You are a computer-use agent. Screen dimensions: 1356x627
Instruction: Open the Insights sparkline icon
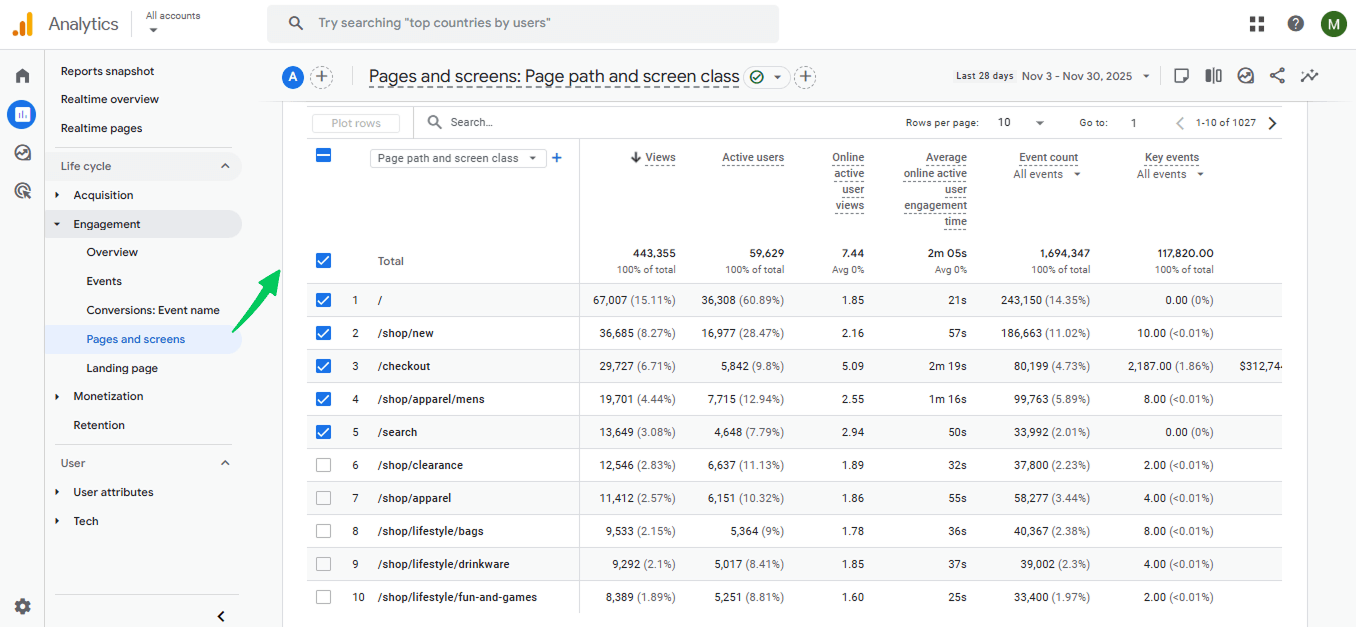tap(1309, 76)
